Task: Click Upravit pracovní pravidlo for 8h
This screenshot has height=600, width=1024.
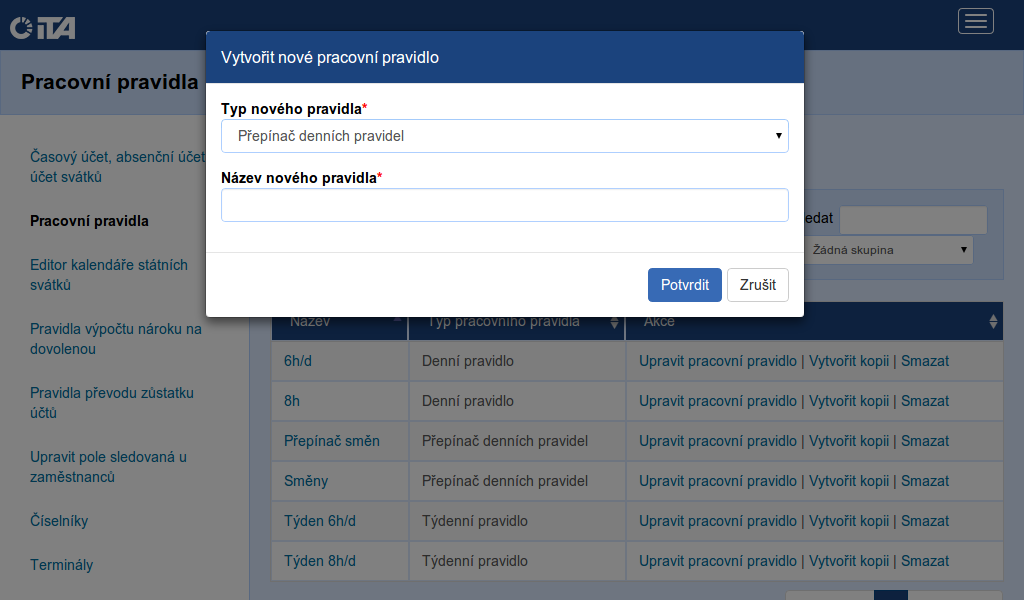Action: pyautogui.click(x=718, y=401)
